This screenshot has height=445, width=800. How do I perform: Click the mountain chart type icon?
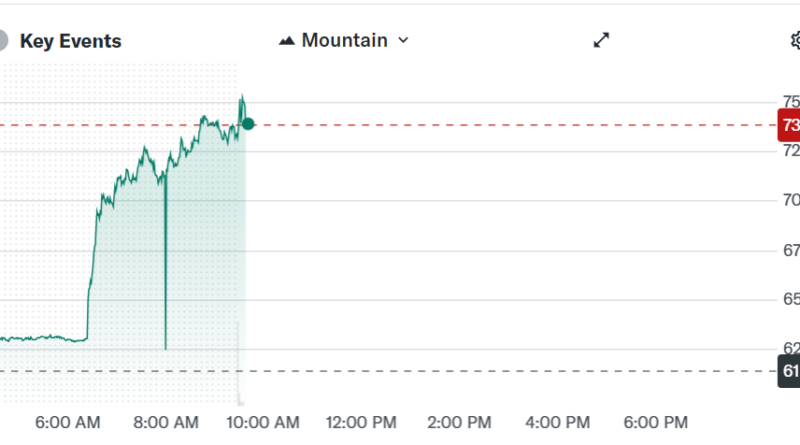(287, 41)
